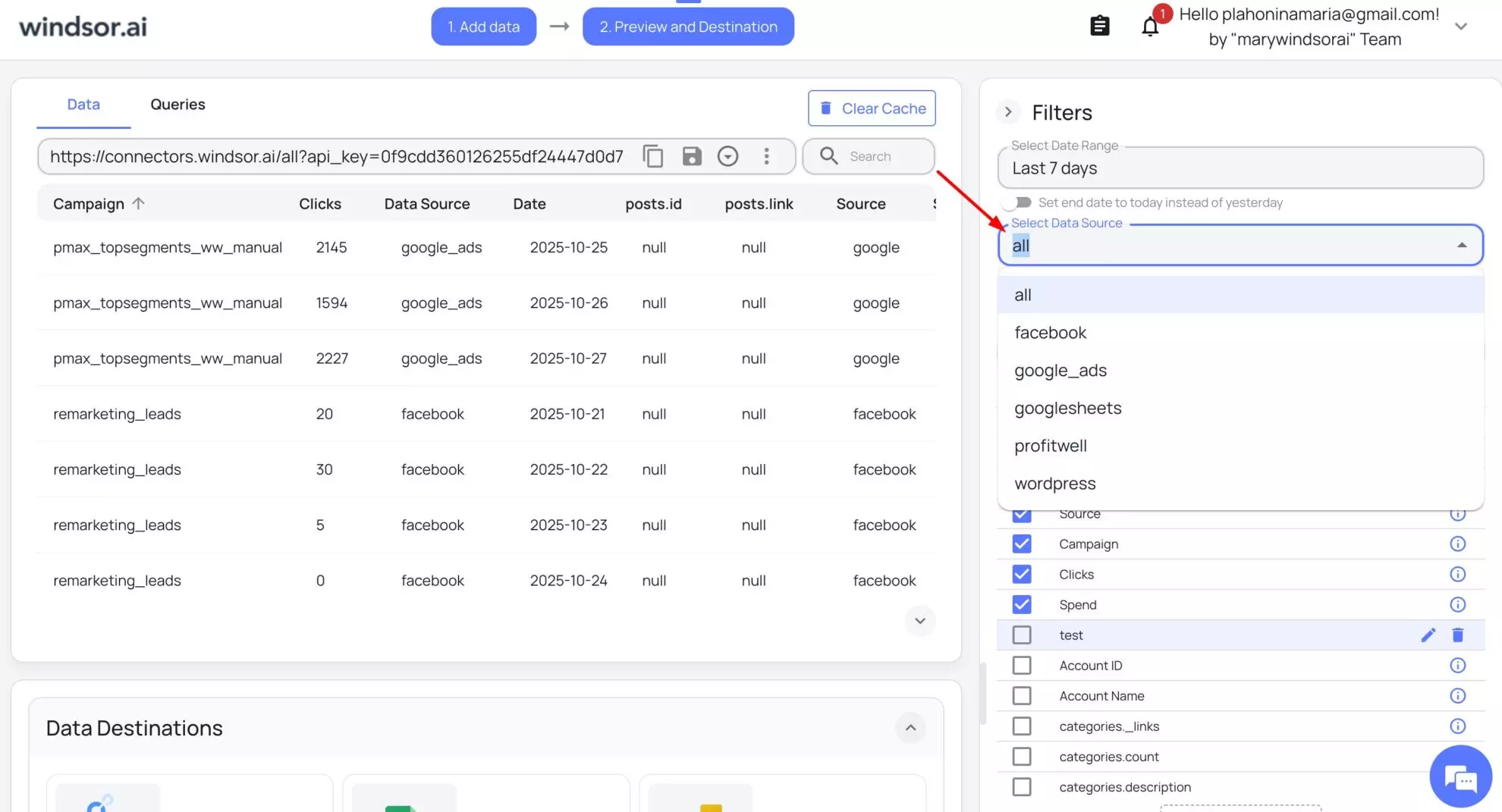Open the three-dot more options menu

[766, 156]
